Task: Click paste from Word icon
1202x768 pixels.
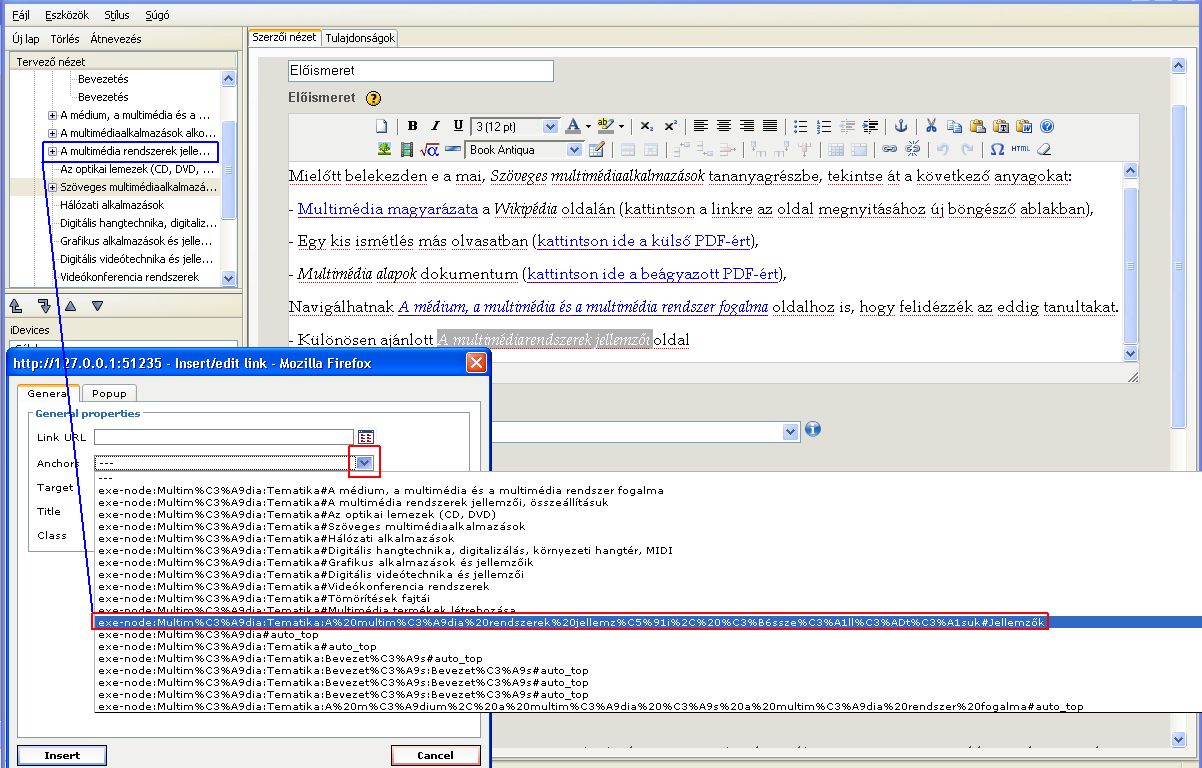Action: click(x=1024, y=127)
